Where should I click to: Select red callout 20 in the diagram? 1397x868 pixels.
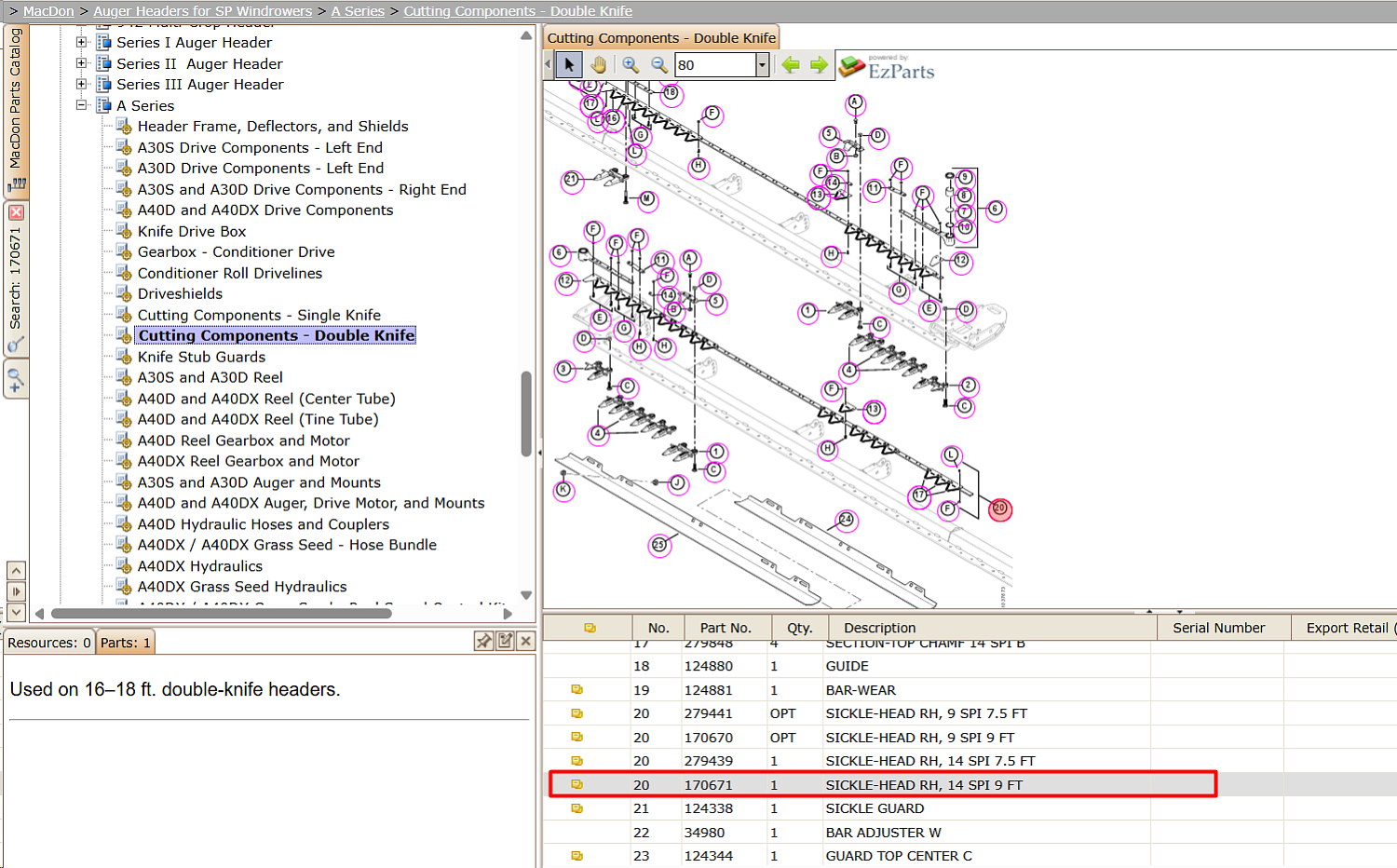point(999,509)
